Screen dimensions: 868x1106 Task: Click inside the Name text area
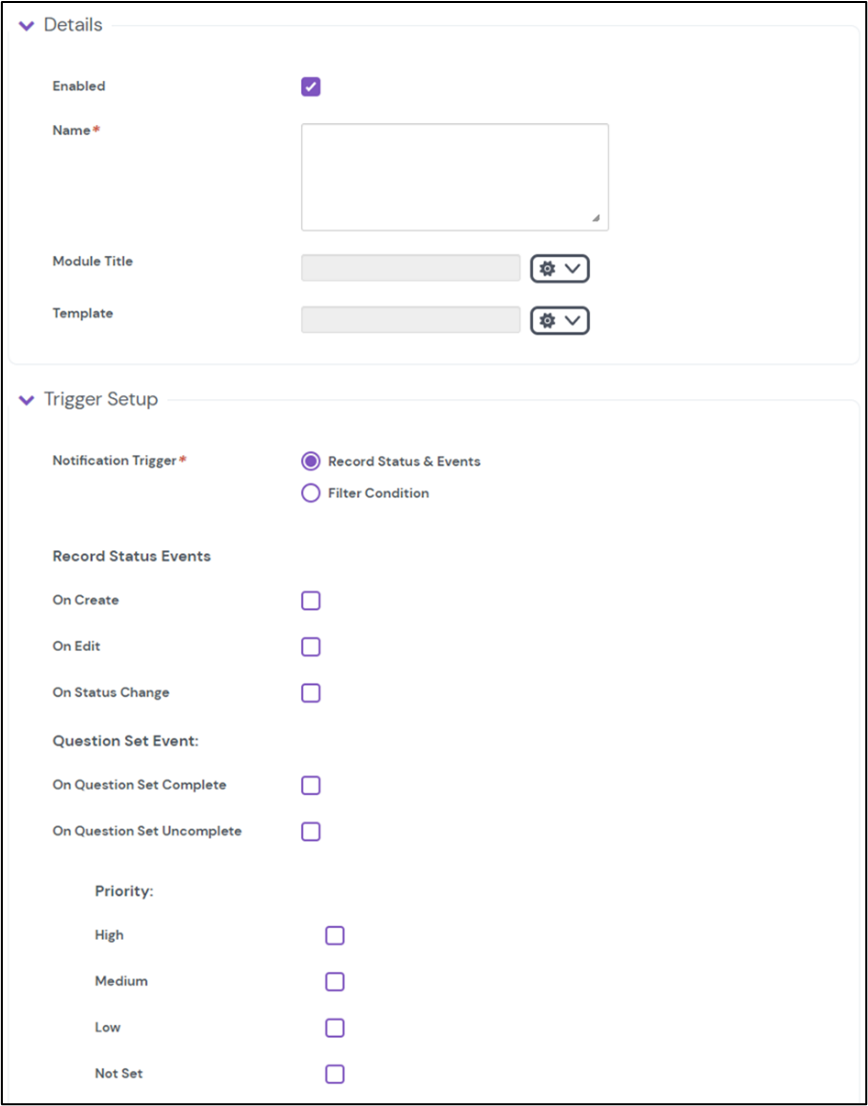[454, 175]
